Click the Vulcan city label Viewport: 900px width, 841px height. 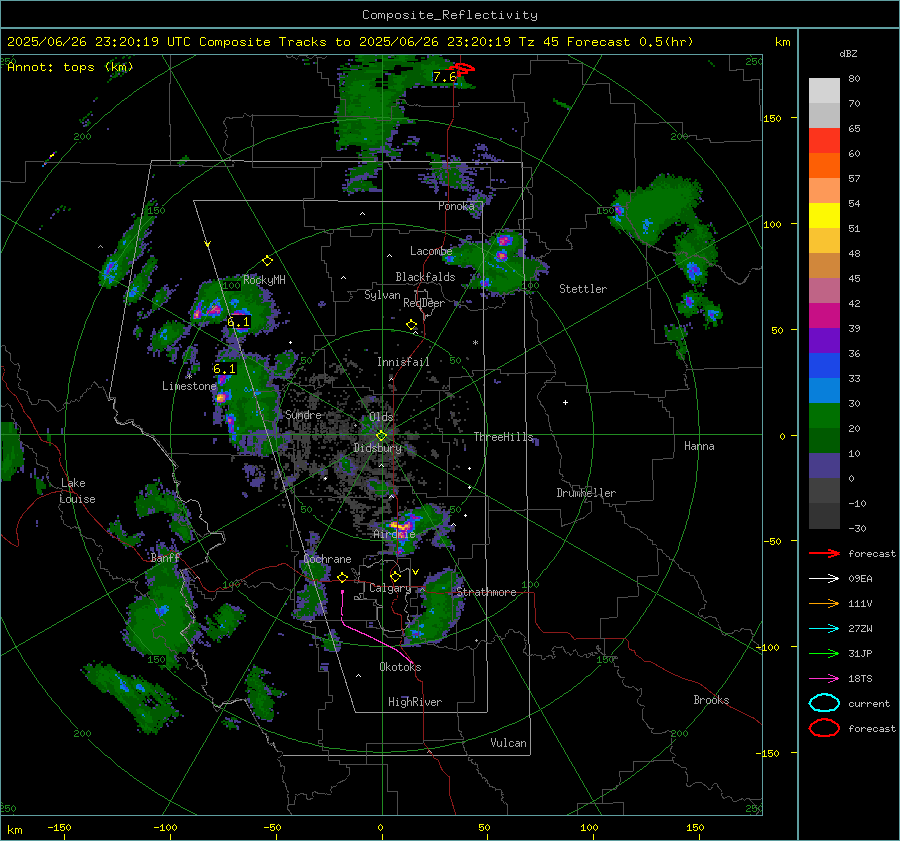(509, 743)
